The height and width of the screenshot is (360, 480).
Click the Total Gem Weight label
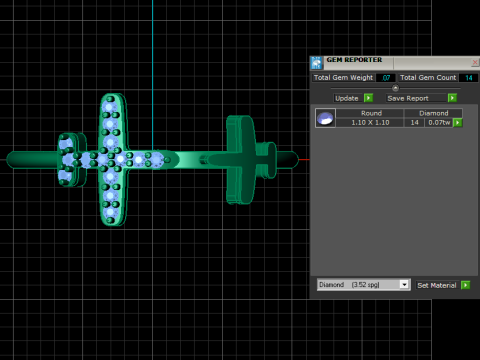[x=343, y=78]
